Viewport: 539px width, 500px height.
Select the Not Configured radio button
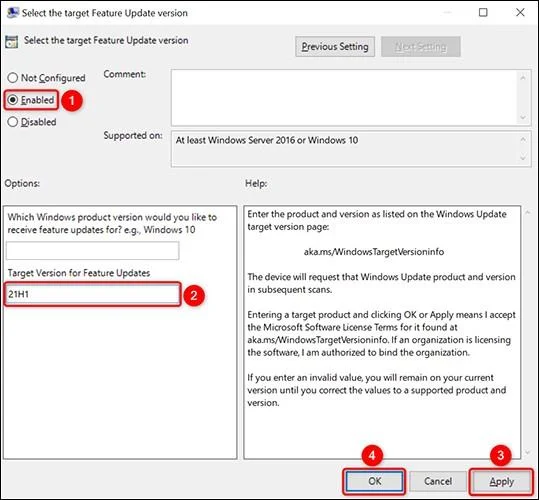[x=13, y=78]
